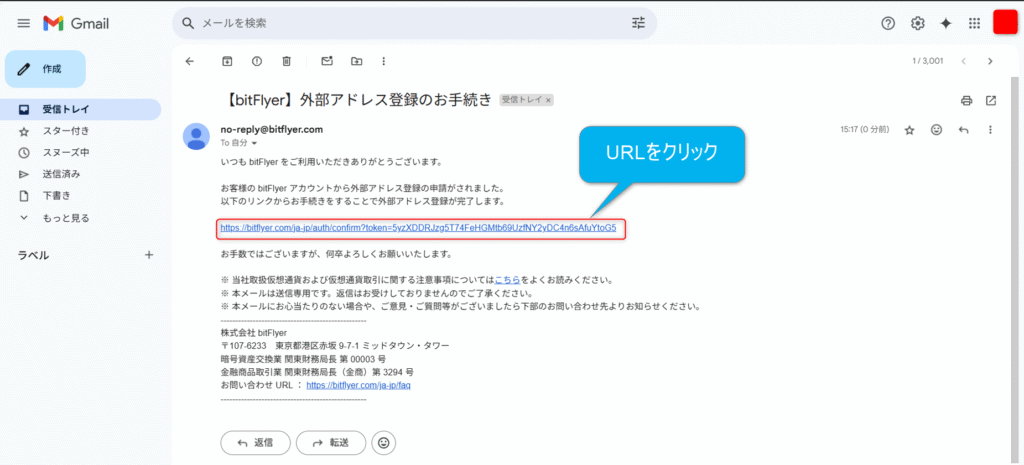
Task: Open emoji reaction button beside 転送
Action: coord(383,443)
